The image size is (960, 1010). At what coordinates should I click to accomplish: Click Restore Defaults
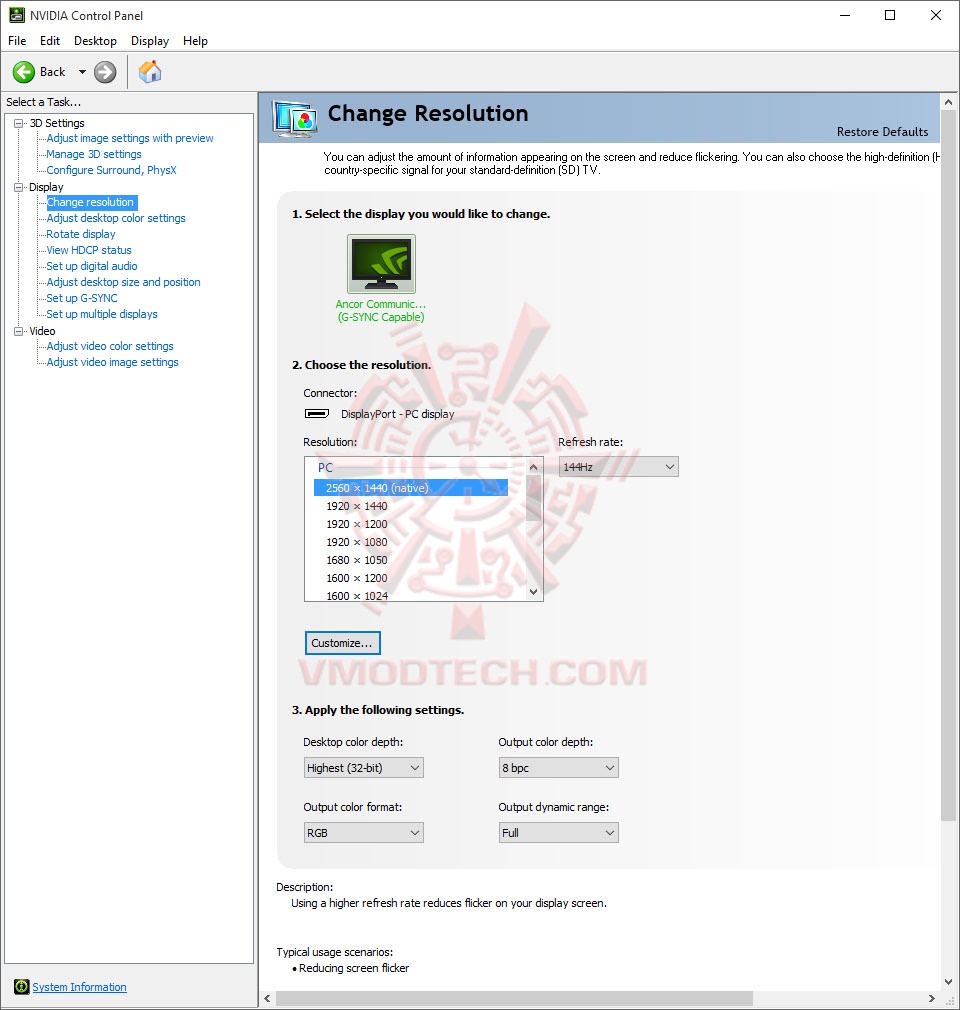[882, 131]
